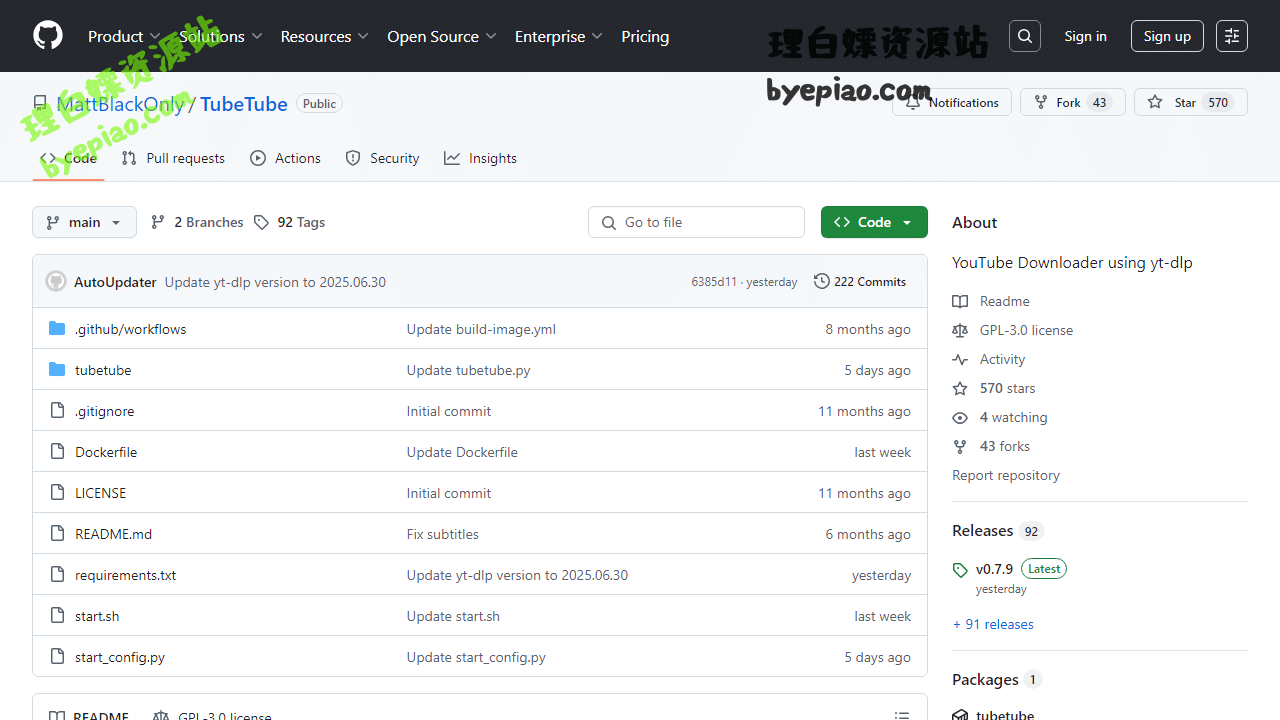Open 'Update build-image.yml' commit message

481,329
